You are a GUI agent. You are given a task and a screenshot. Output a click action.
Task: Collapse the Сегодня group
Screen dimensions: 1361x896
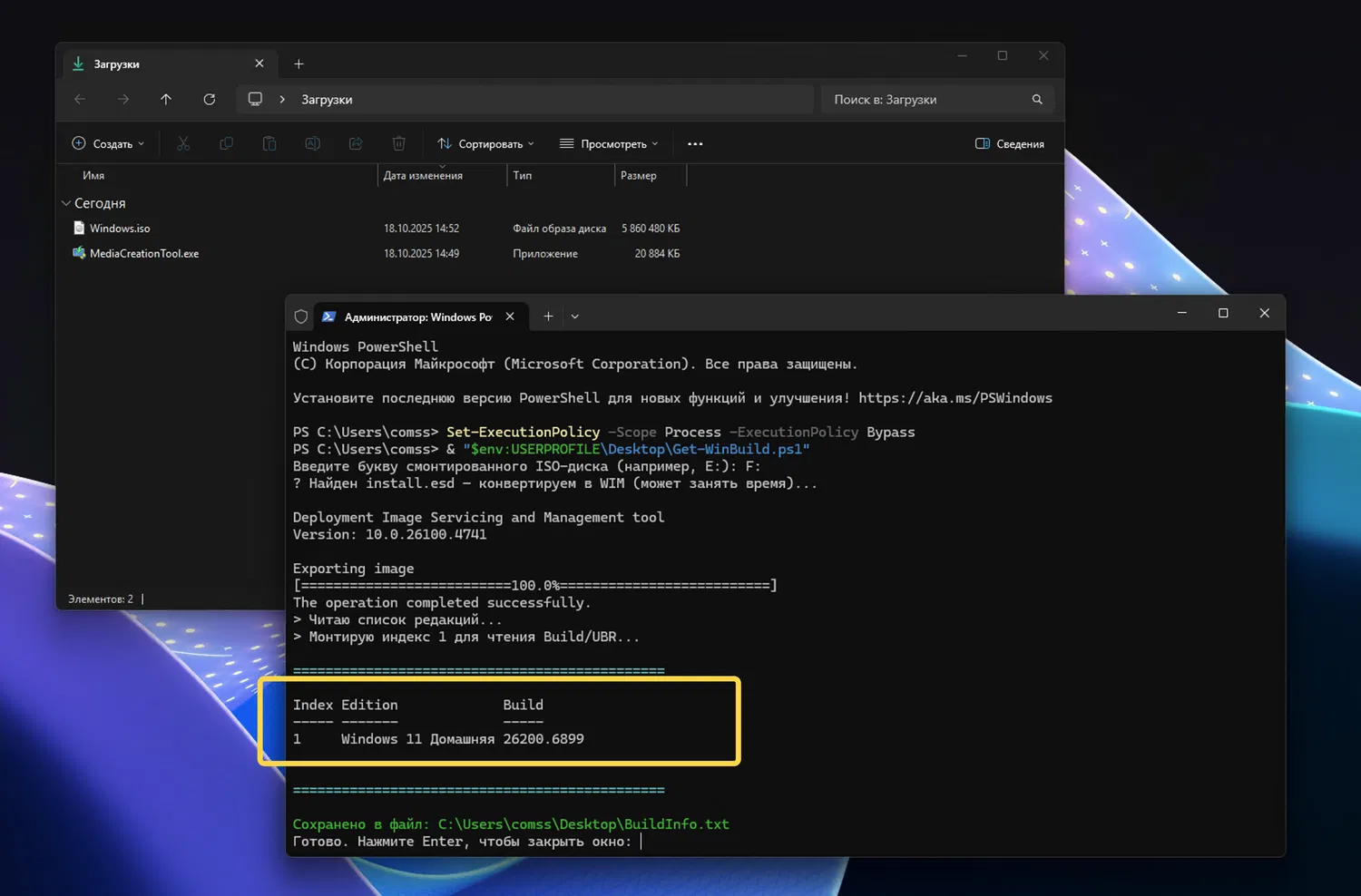point(66,203)
